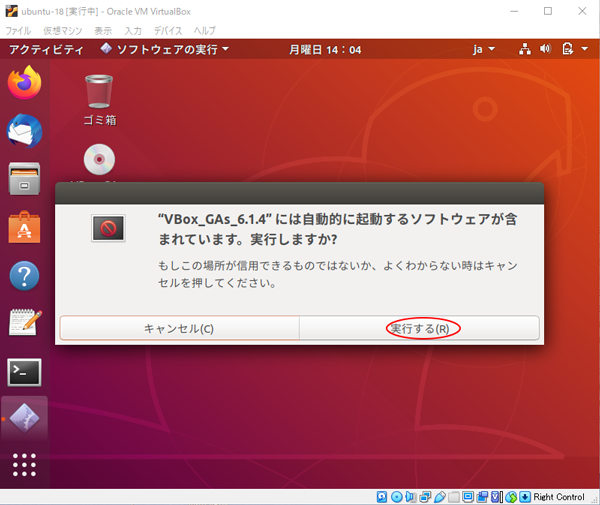Open the デバイス menu

click(x=168, y=31)
